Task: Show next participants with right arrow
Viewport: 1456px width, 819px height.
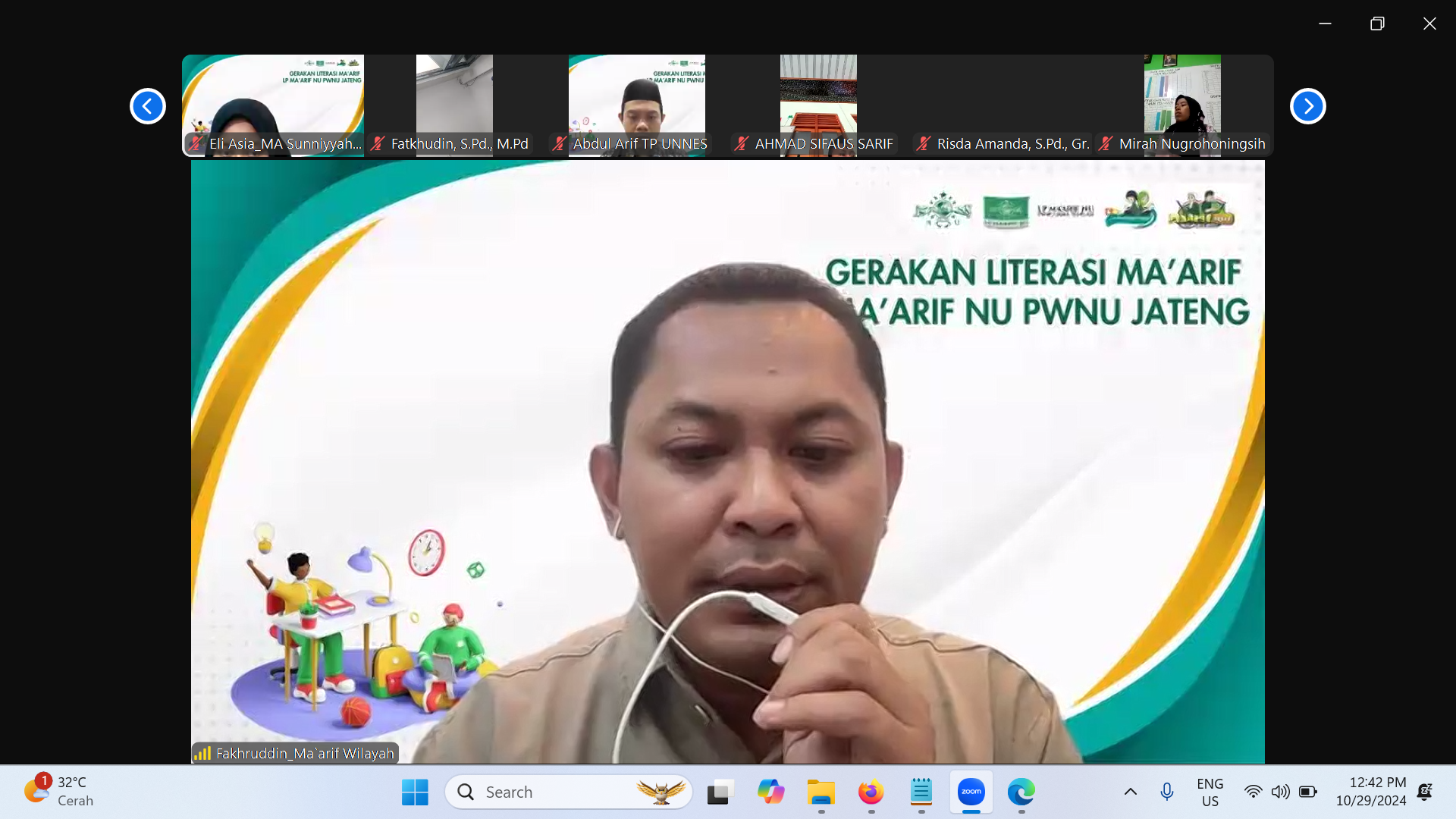Action: pos(1308,106)
